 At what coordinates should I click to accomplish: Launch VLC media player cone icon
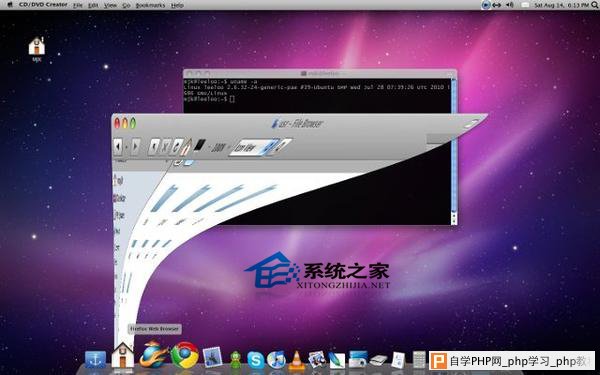click(297, 360)
